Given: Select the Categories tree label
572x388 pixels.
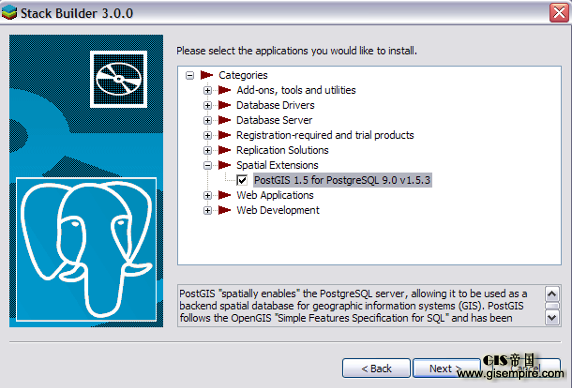Looking at the screenshot, I should coord(243,75).
